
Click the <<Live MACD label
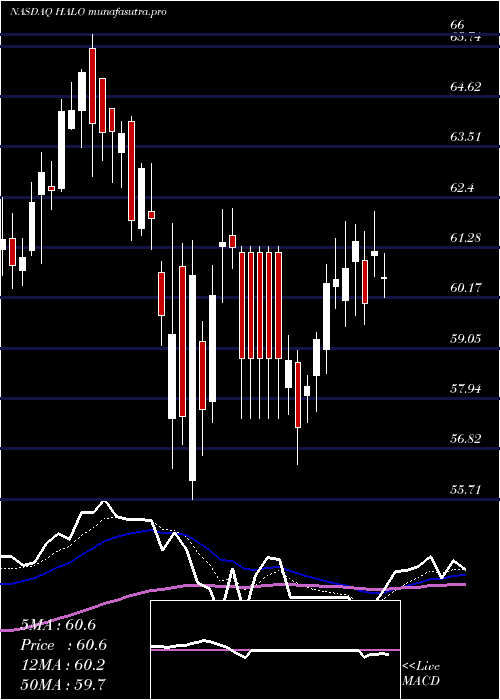tap(421, 674)
